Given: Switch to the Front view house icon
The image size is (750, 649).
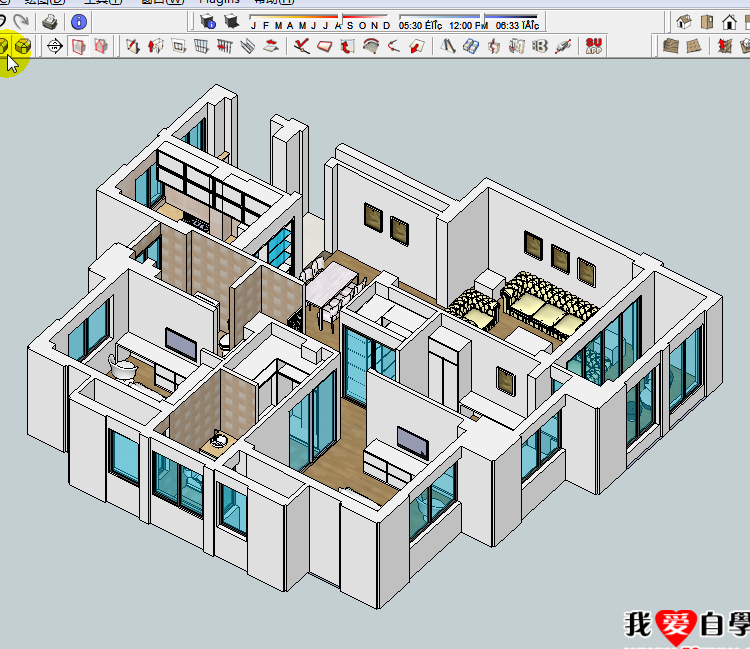Looking at the screenshot, I should [730, 21].
